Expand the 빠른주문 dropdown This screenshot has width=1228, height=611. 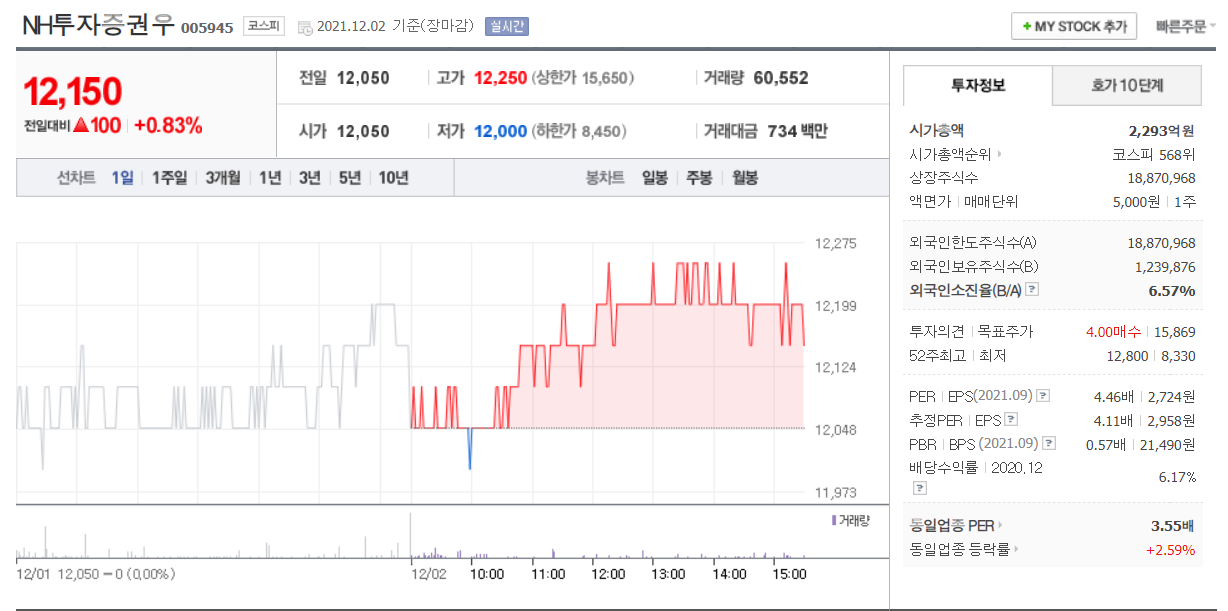1185,27
